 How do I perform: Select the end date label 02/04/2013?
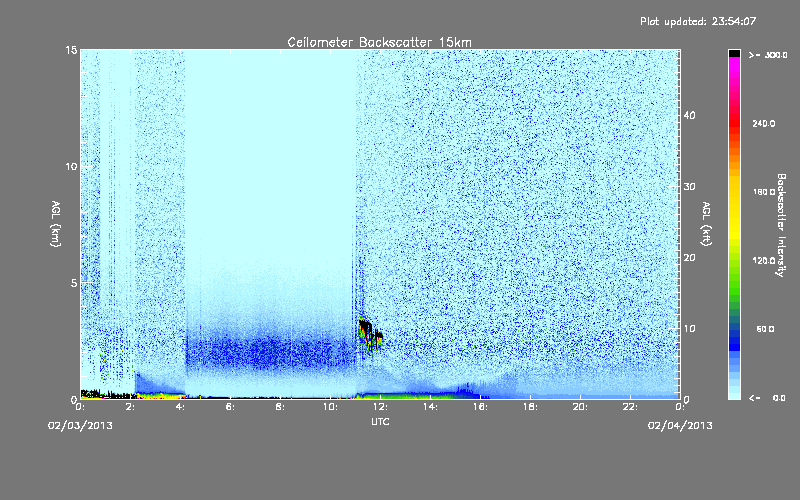coord(680,426)
